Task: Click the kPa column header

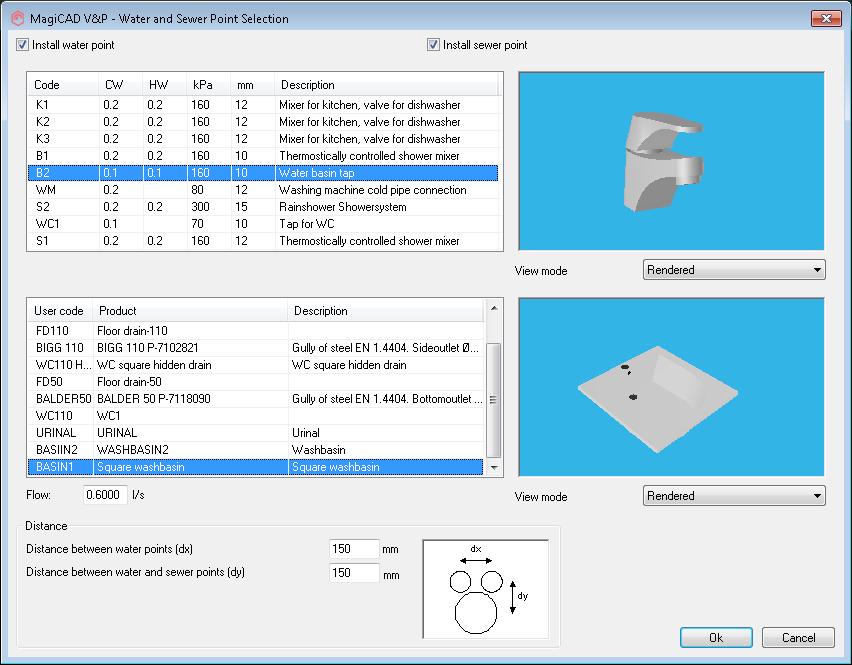Action: point(209,85)
